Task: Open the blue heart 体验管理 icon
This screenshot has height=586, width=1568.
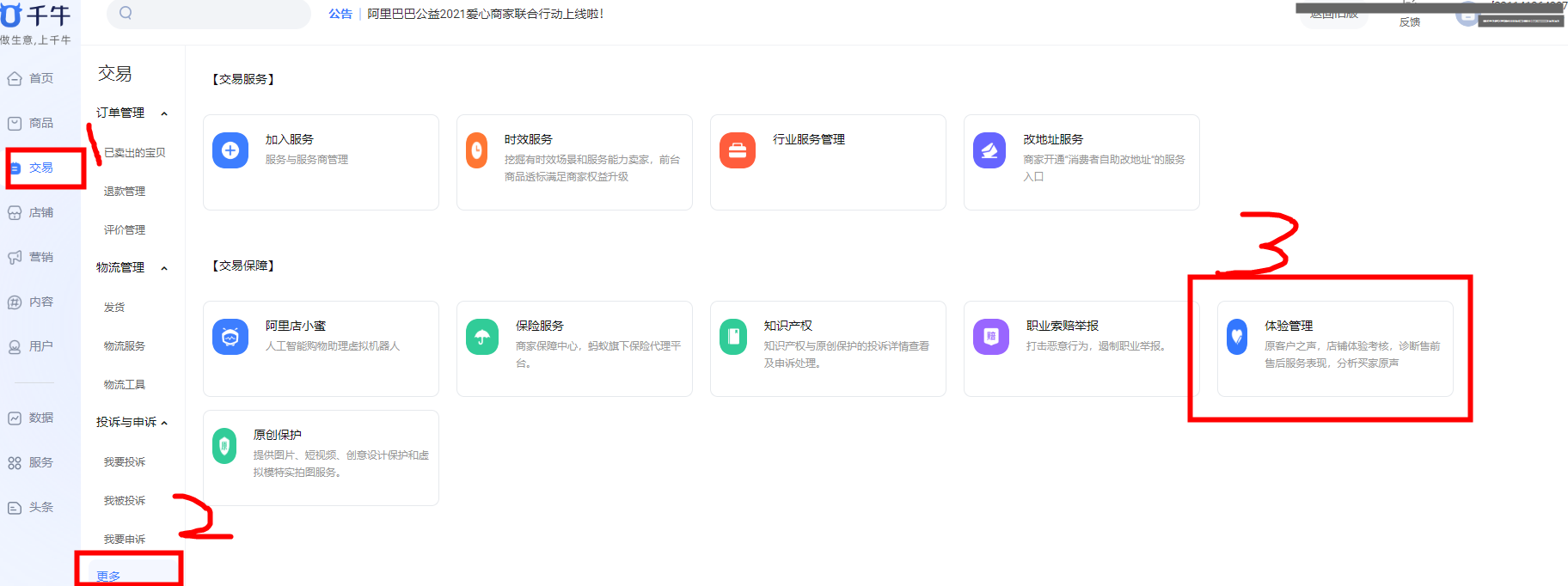Action: pyautogui.click(x=1236, y=337)
